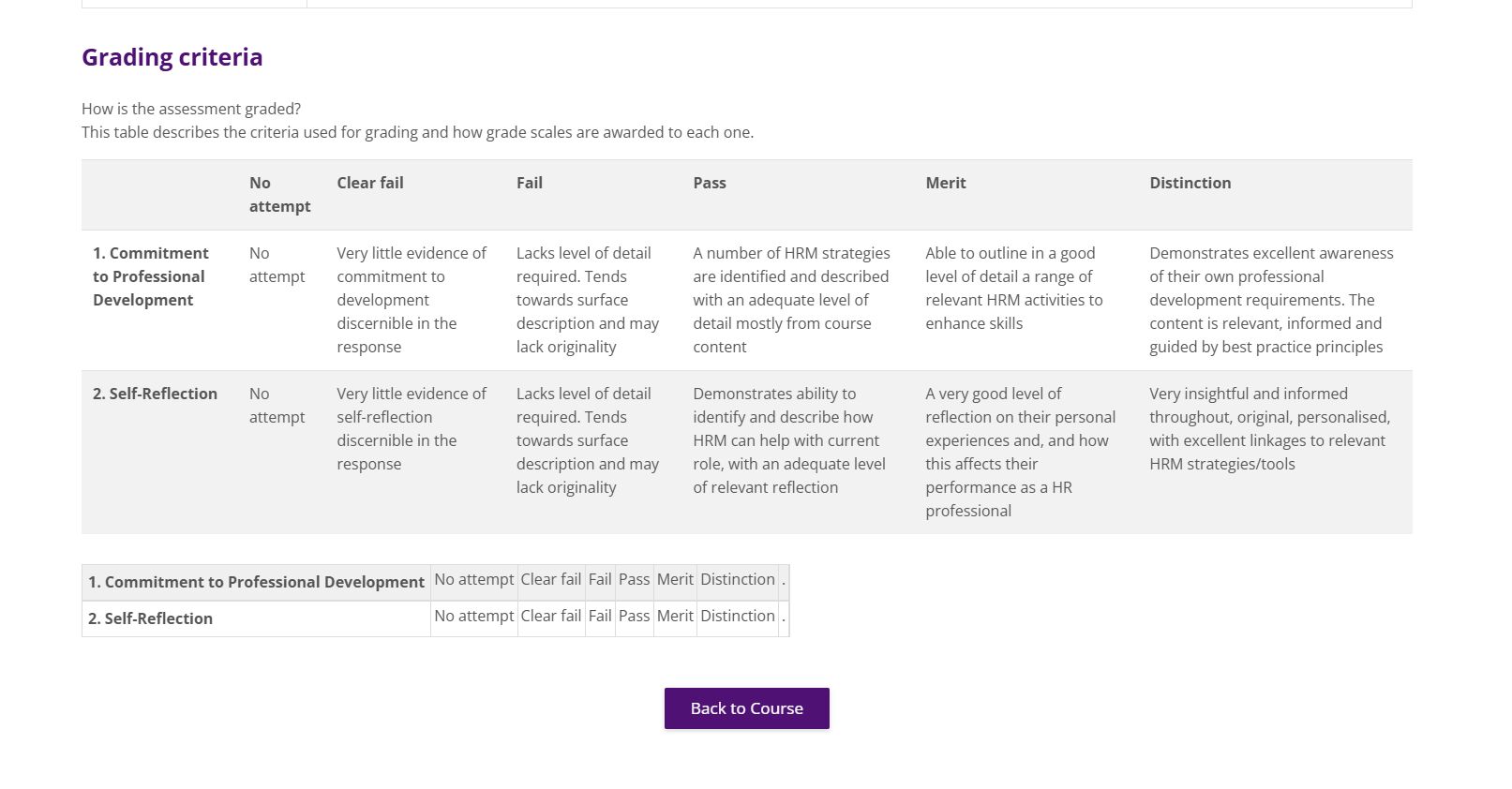Choose Clear fail in the compact Self-Reflection row

coord(550,617)
